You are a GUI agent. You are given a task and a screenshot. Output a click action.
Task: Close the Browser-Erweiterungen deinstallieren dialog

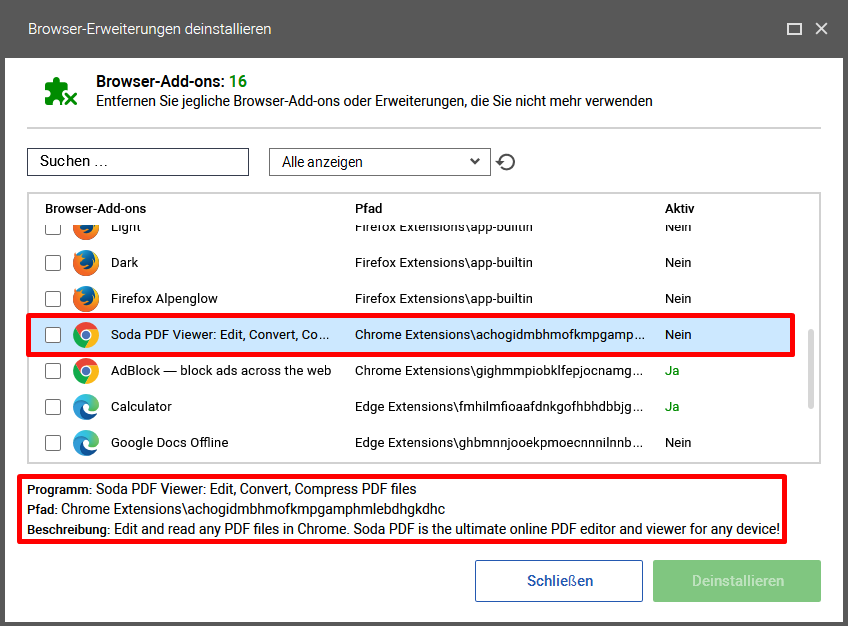click(x=822, y=29)
